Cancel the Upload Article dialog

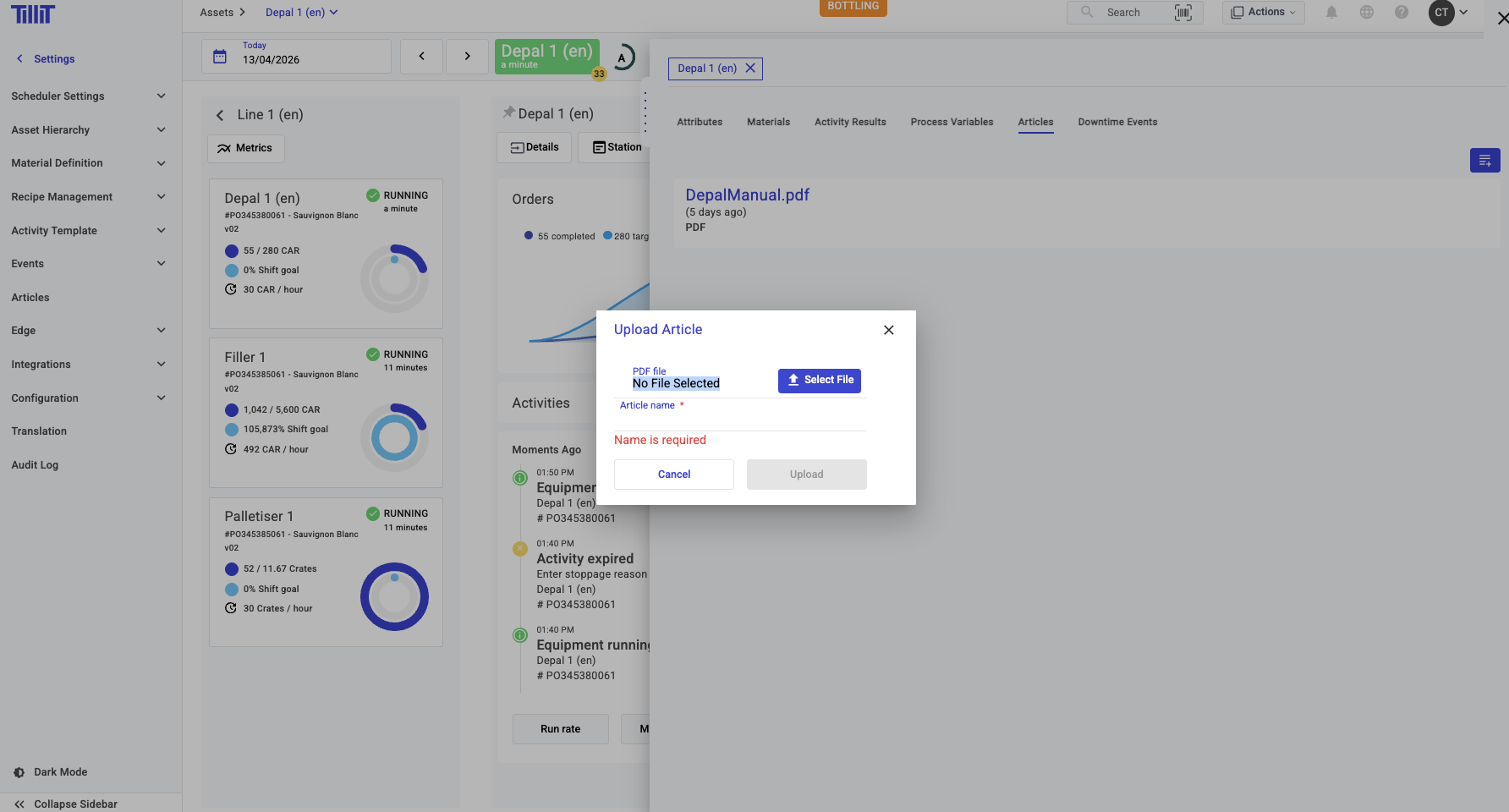[673, 475]
